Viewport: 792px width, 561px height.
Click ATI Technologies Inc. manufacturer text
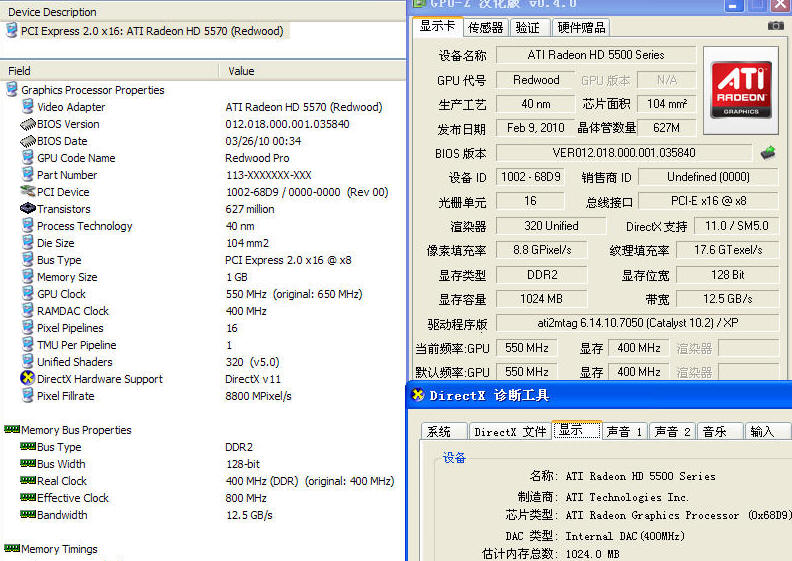627,497
